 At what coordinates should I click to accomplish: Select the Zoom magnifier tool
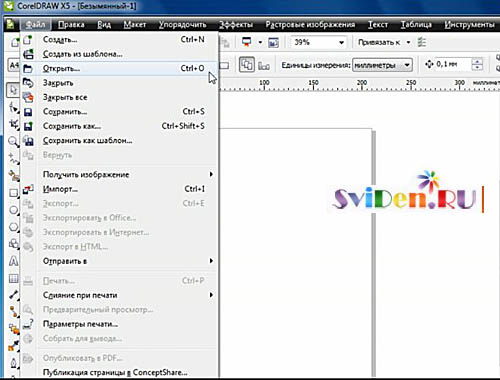(13, 141)
